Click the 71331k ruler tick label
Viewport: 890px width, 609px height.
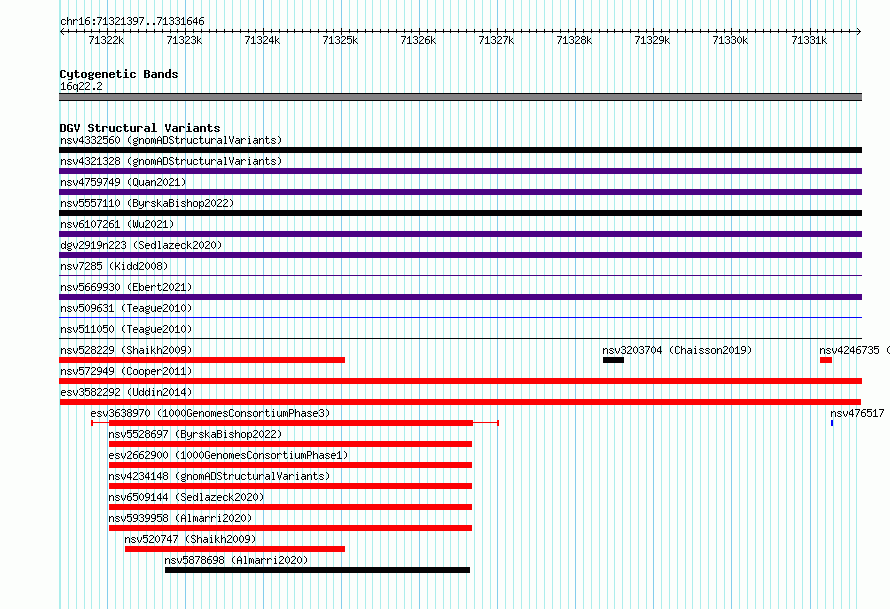(x=809, y=40)
